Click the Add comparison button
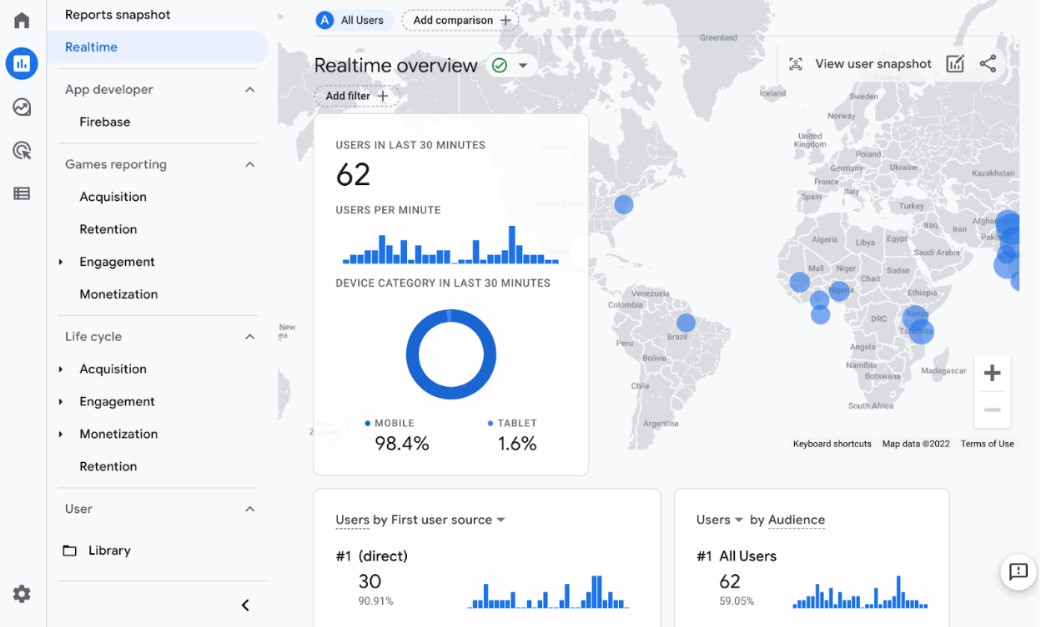 [x=460, y=19]
